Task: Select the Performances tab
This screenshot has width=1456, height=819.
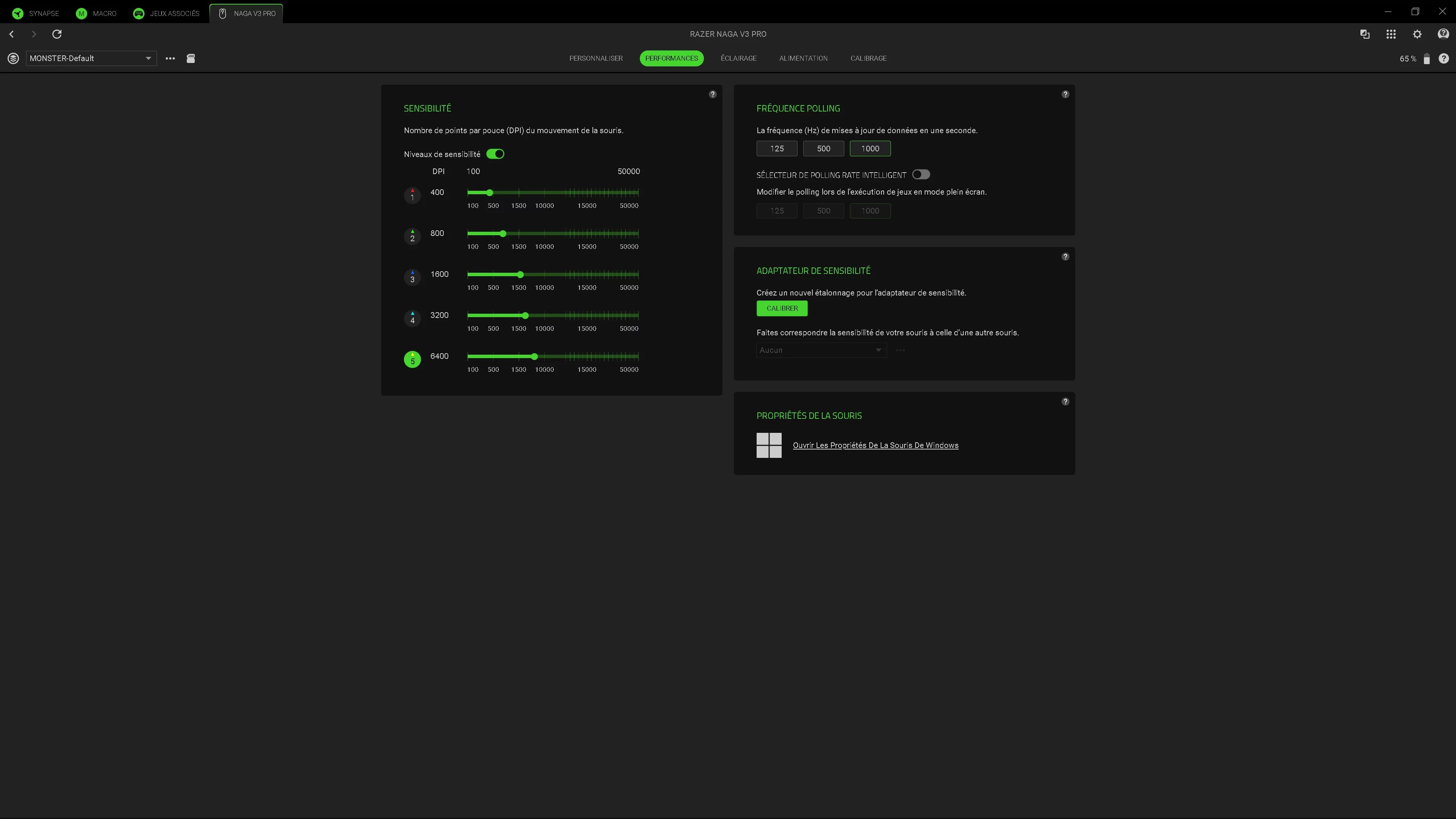Action: point(671,58)
